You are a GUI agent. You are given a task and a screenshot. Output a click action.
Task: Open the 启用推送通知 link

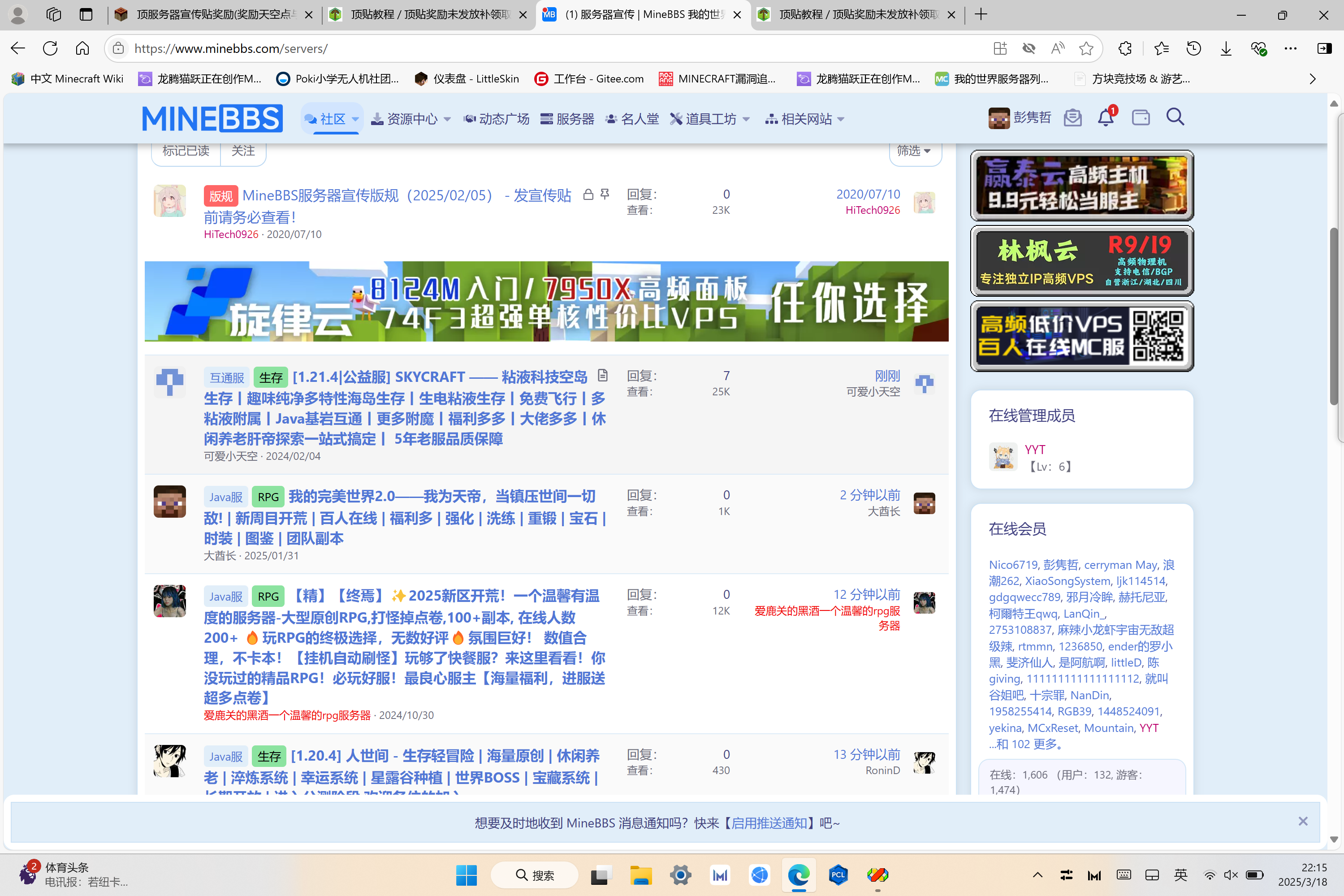769,823
